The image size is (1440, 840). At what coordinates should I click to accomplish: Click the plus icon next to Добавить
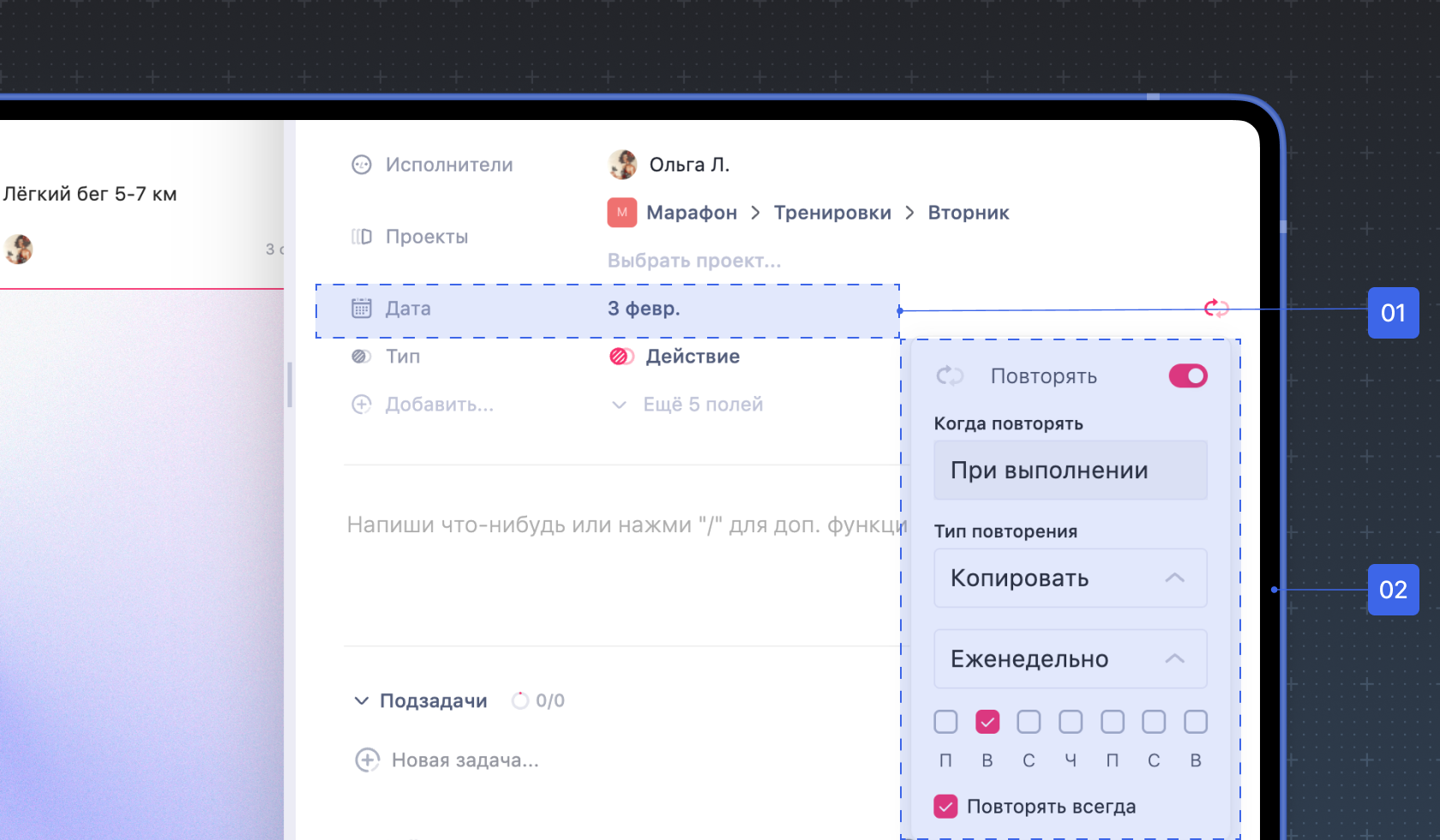363,404
